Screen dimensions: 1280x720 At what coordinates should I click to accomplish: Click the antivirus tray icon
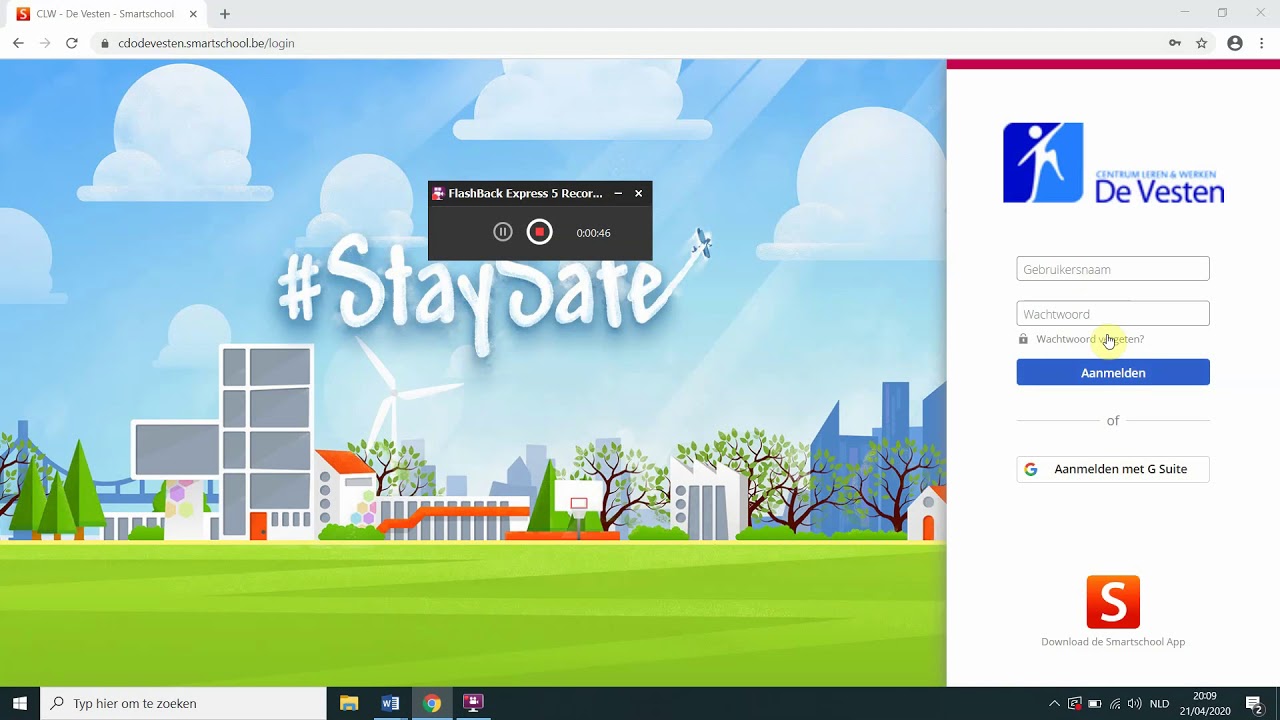point(1075,703)
